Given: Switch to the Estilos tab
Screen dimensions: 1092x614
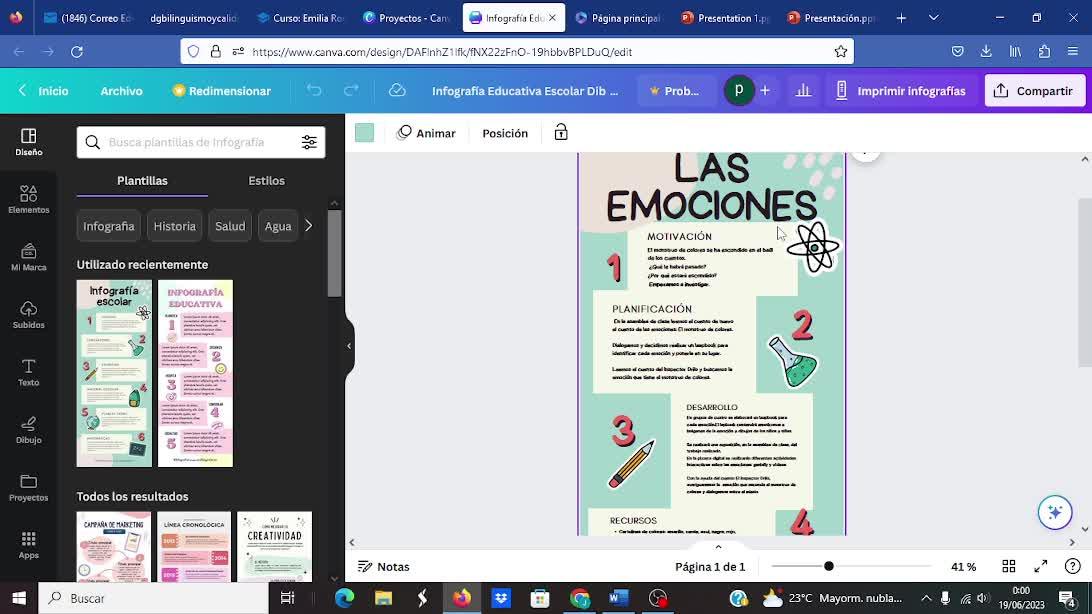Looking at the screenshot, I should click(266, 180).
